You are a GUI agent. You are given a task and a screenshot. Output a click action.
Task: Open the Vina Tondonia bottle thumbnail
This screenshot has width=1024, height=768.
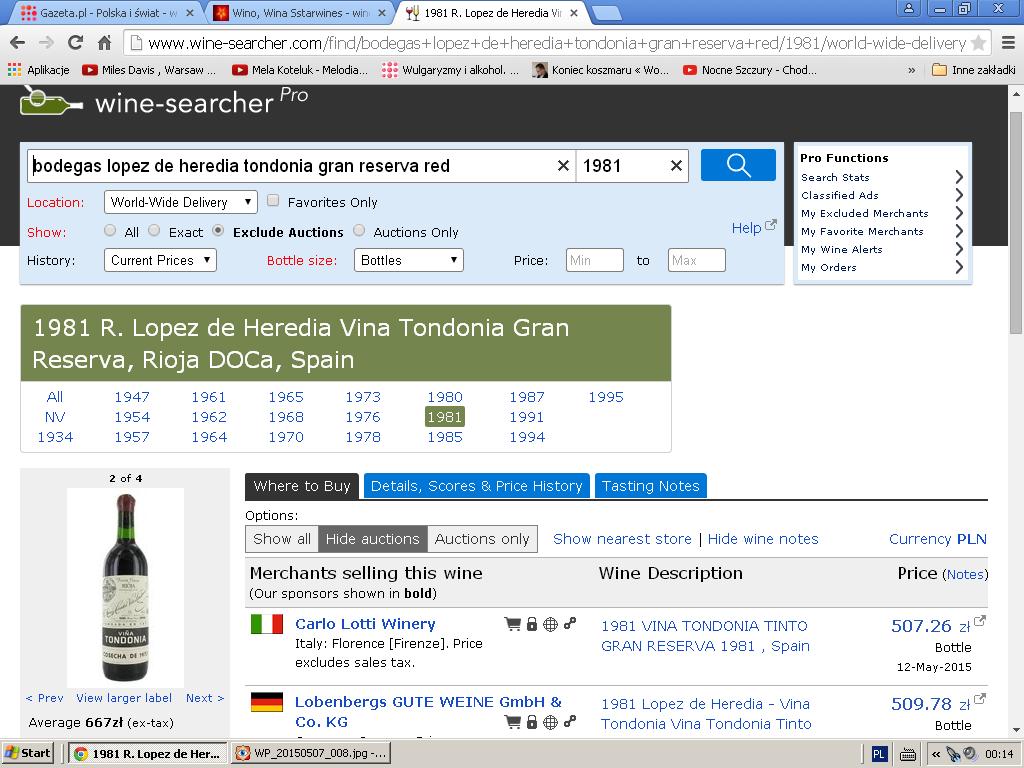pyautogui.click(x=125, y=587)
